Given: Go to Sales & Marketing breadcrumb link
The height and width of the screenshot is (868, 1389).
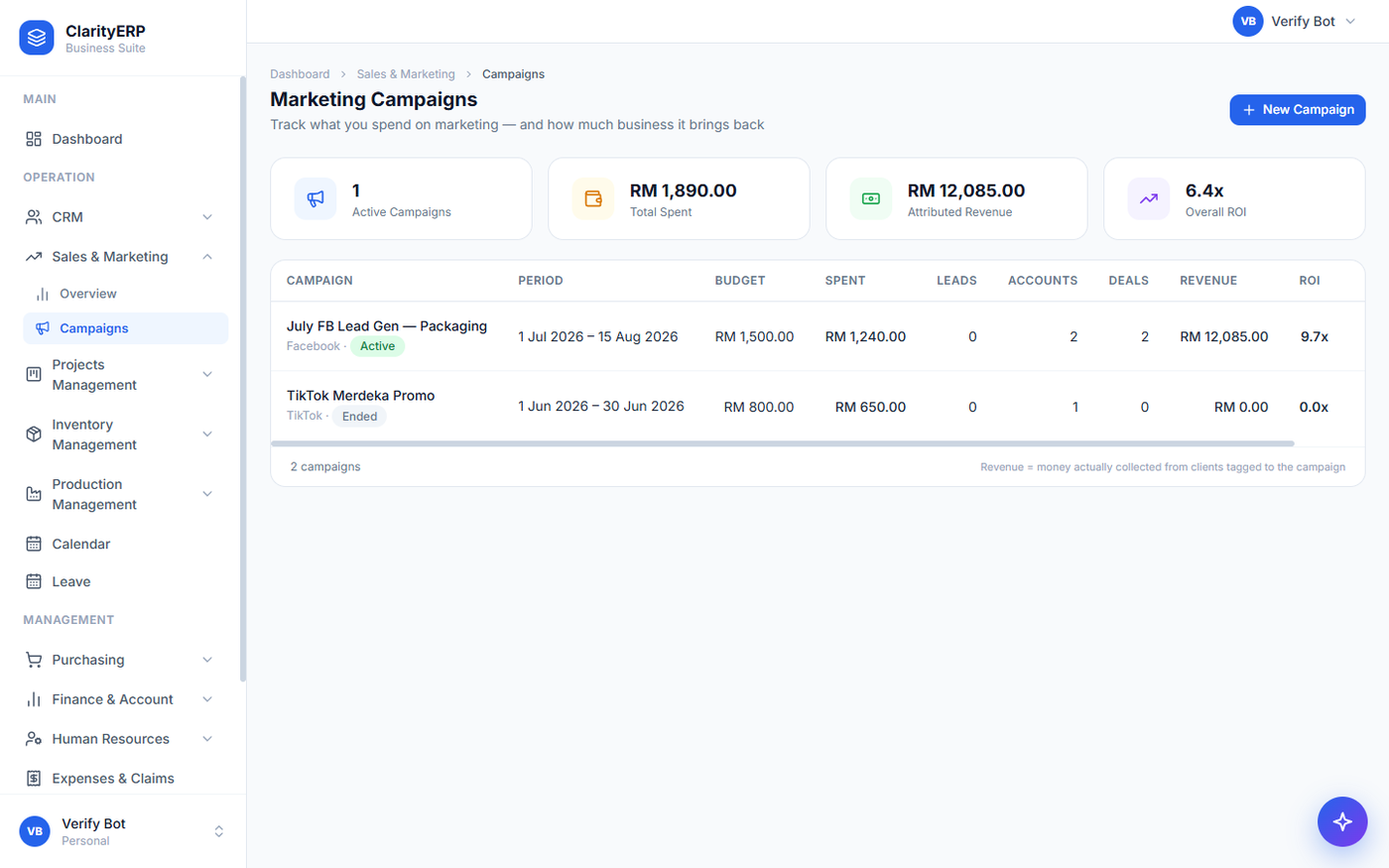Looking at the screenshot, I should (406, 74).
